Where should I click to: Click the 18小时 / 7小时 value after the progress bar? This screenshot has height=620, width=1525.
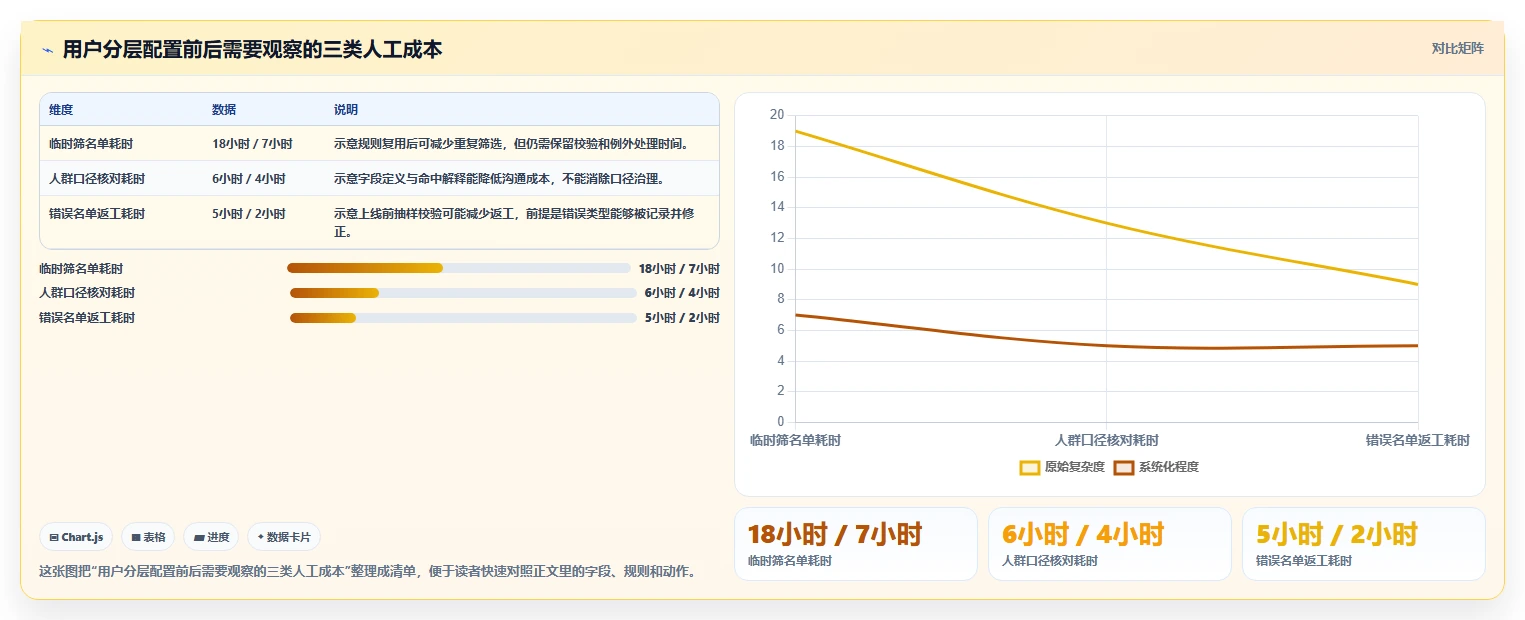click(x=679, y=269)
